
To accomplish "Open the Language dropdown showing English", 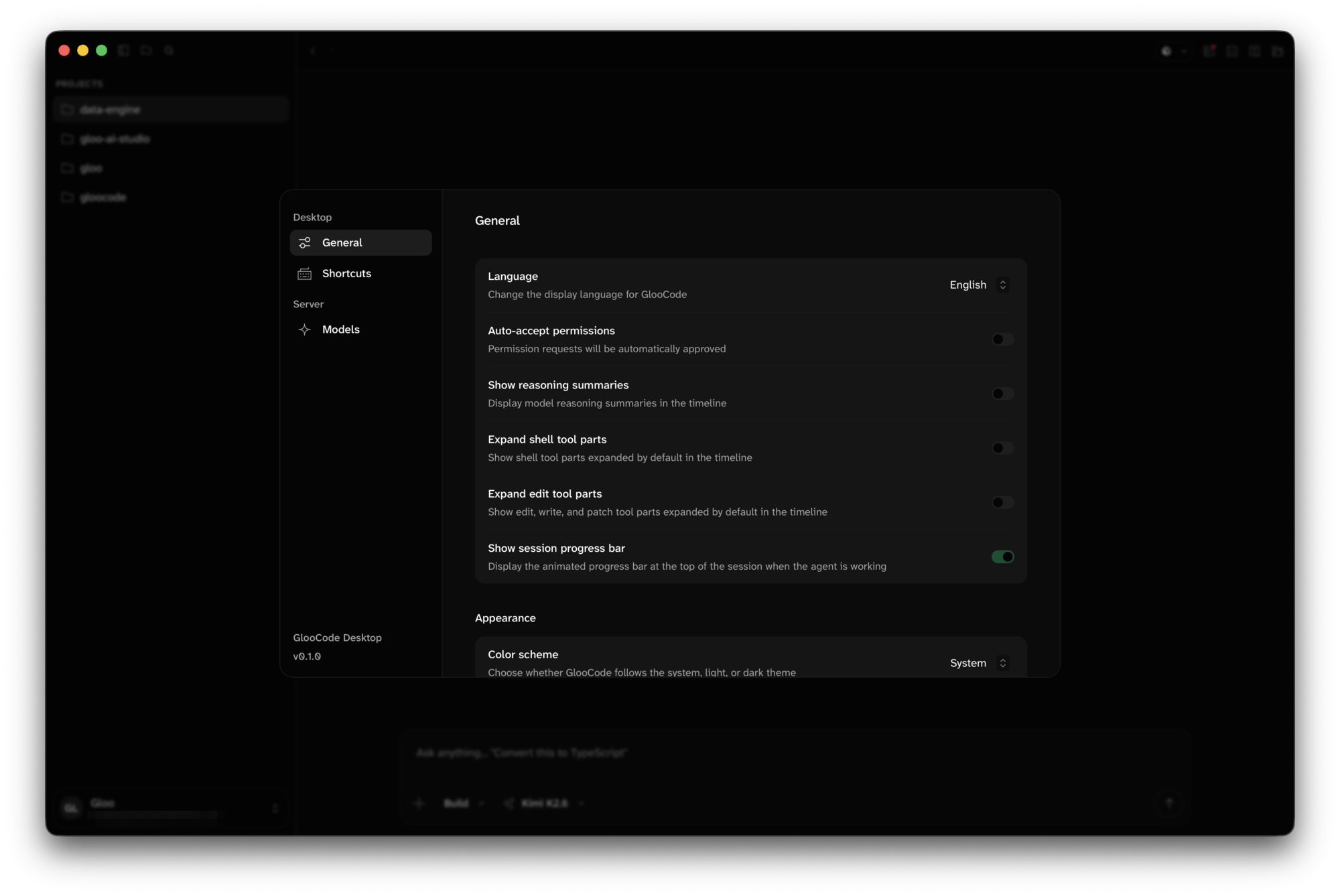I will (978, 285).
